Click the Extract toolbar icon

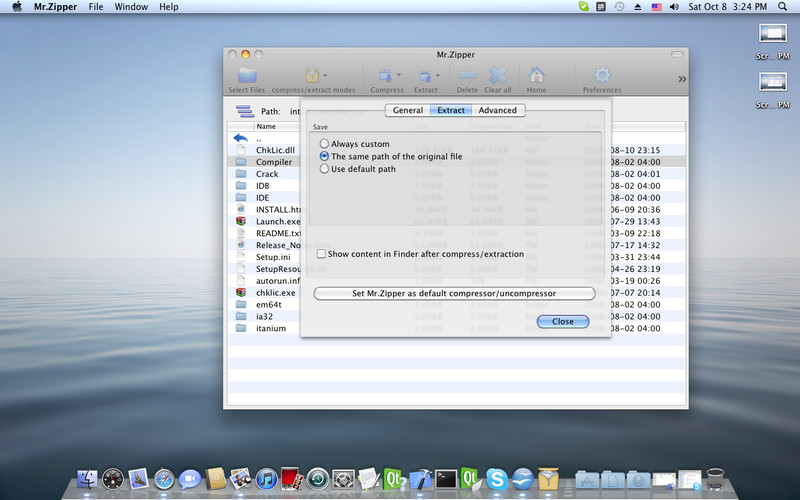coord(424,76)
